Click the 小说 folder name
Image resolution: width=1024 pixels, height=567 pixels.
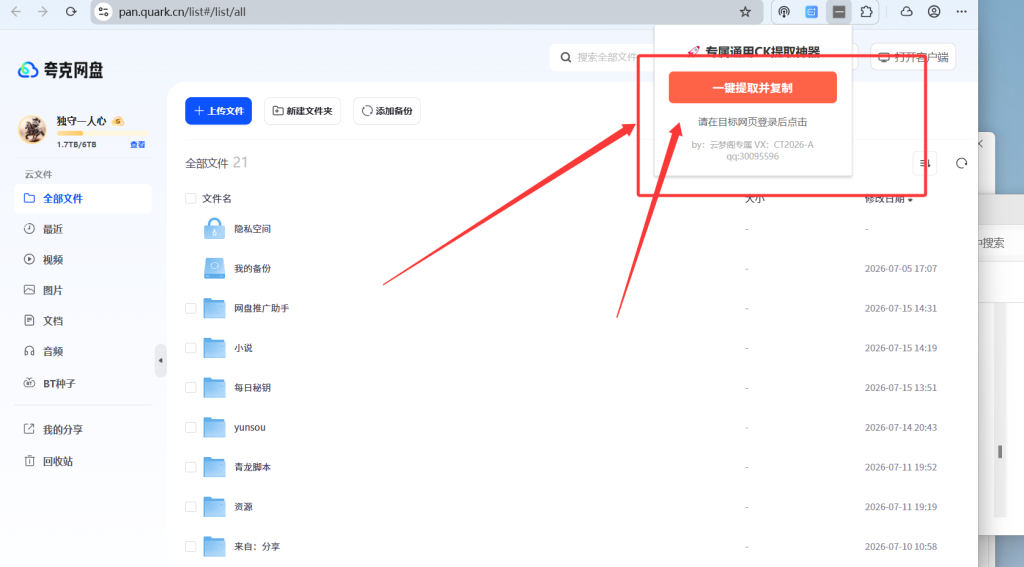pos(244,348)
